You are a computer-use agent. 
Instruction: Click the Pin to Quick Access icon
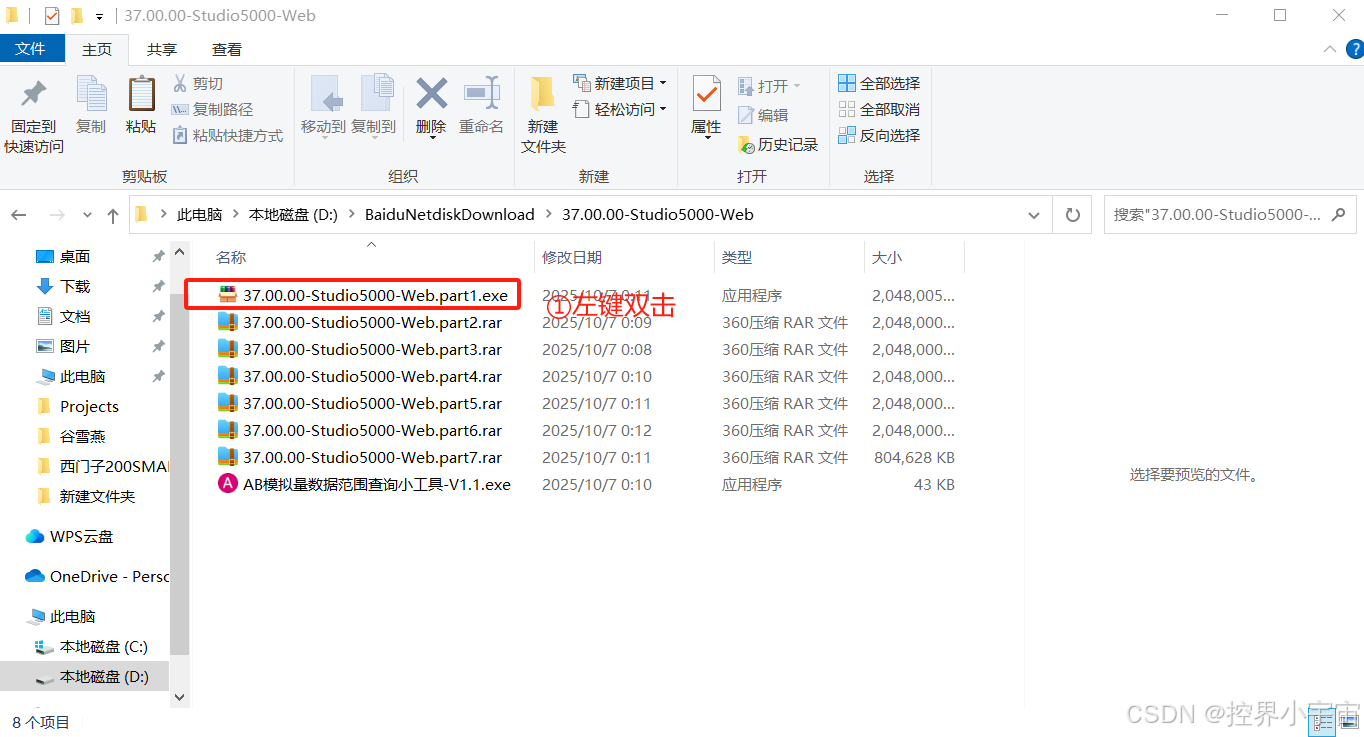click(33, 95)
